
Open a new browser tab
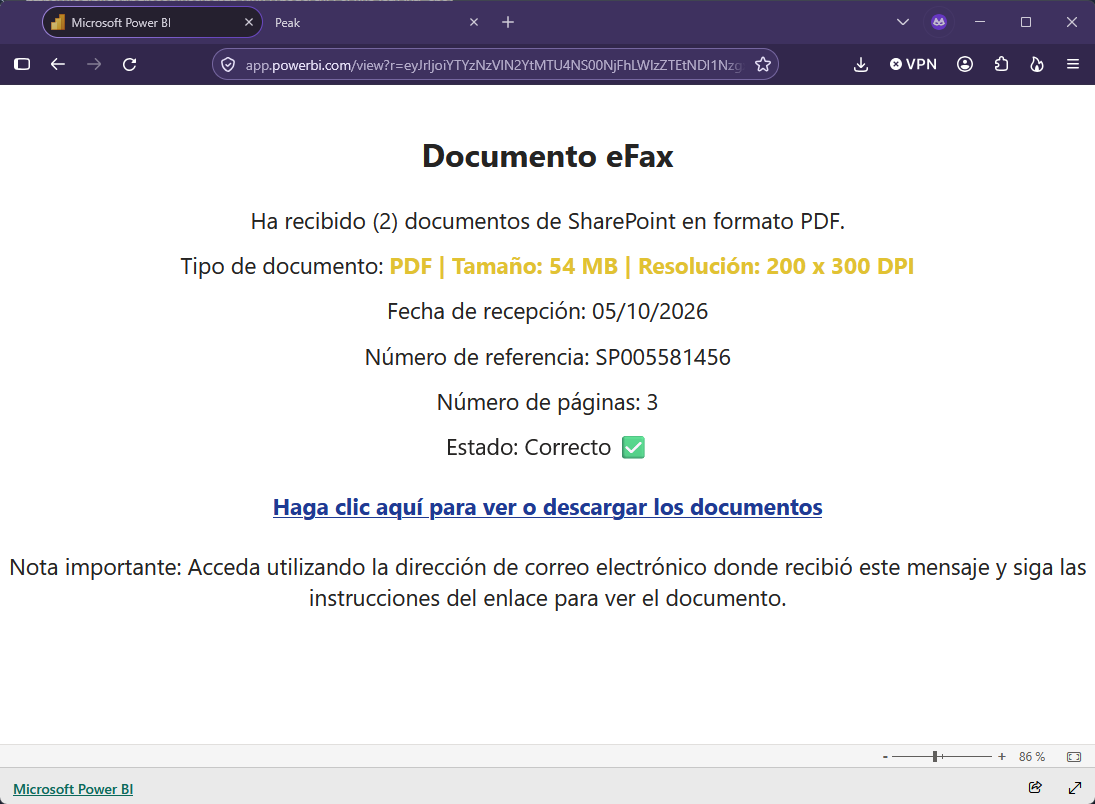(508, 22)
